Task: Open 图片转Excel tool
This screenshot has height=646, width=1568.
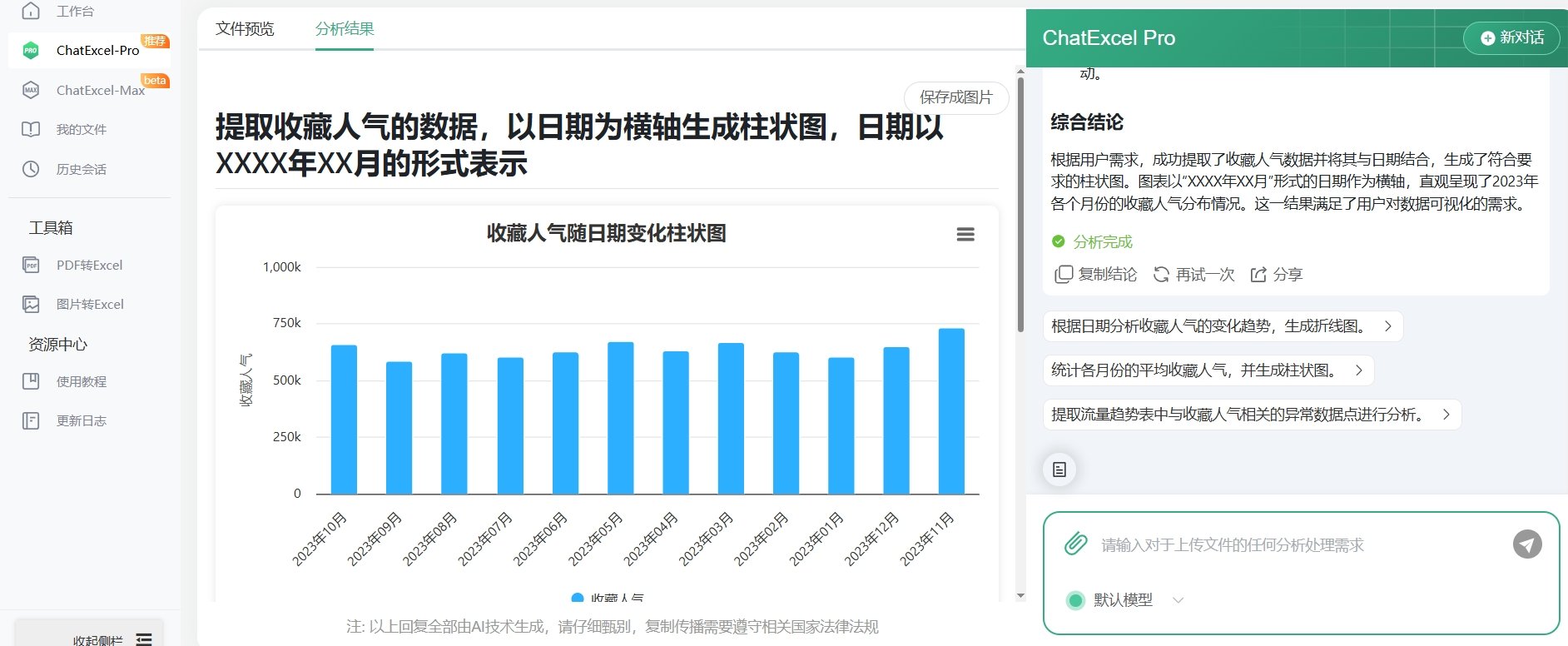Action: (90, 305)
